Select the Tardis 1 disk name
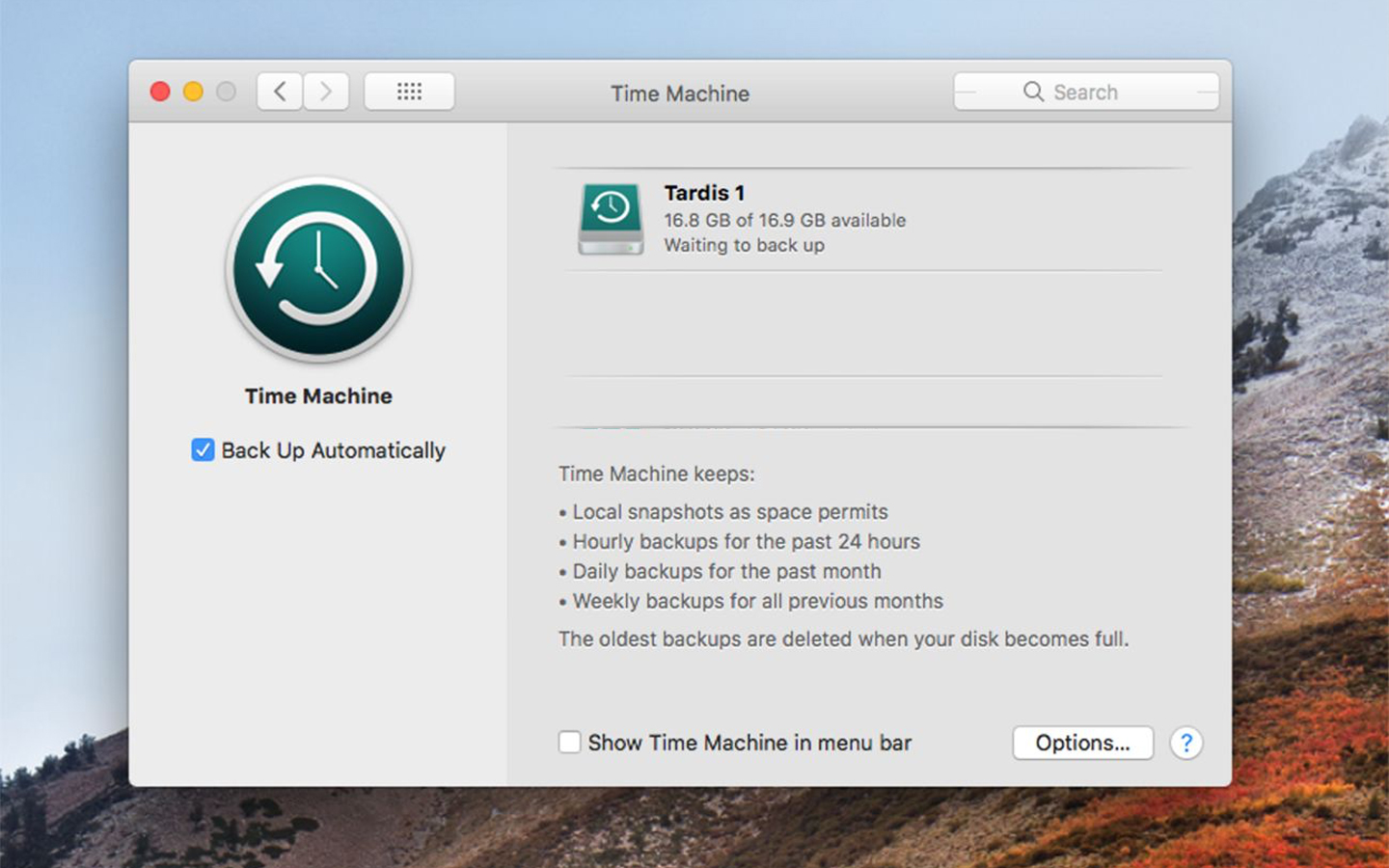 (x=704, y=193)
